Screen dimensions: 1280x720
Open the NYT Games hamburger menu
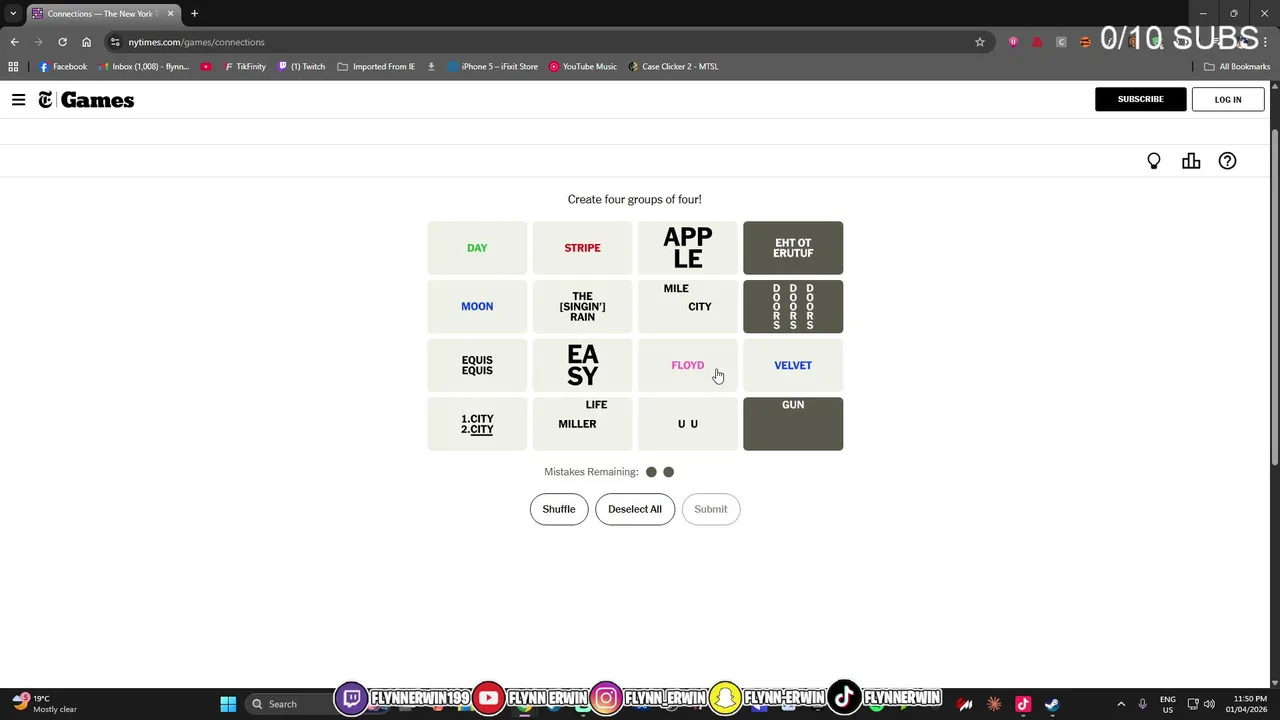[x=18, y=100]
